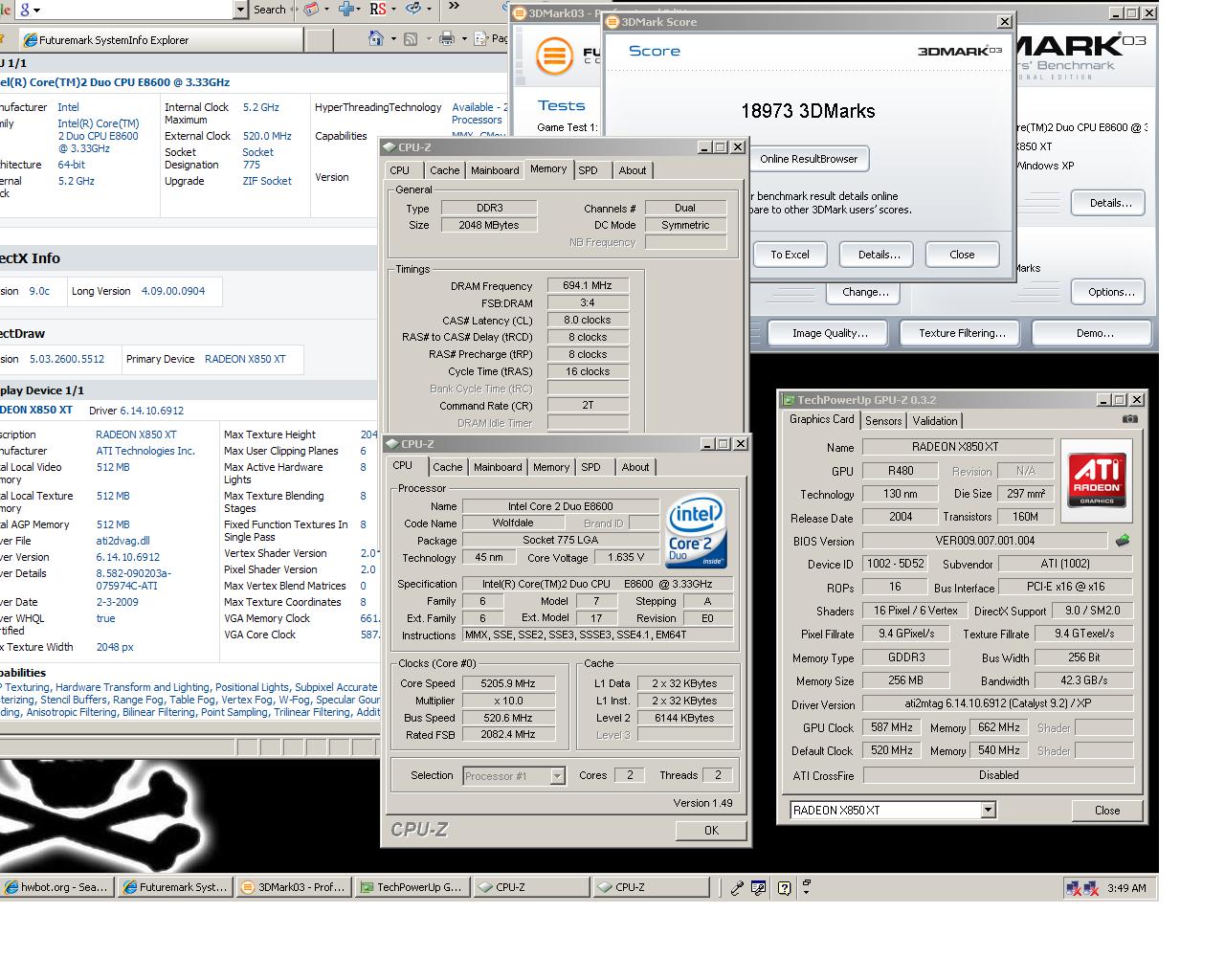Click the Google g search provider icon

pos(24,9)
